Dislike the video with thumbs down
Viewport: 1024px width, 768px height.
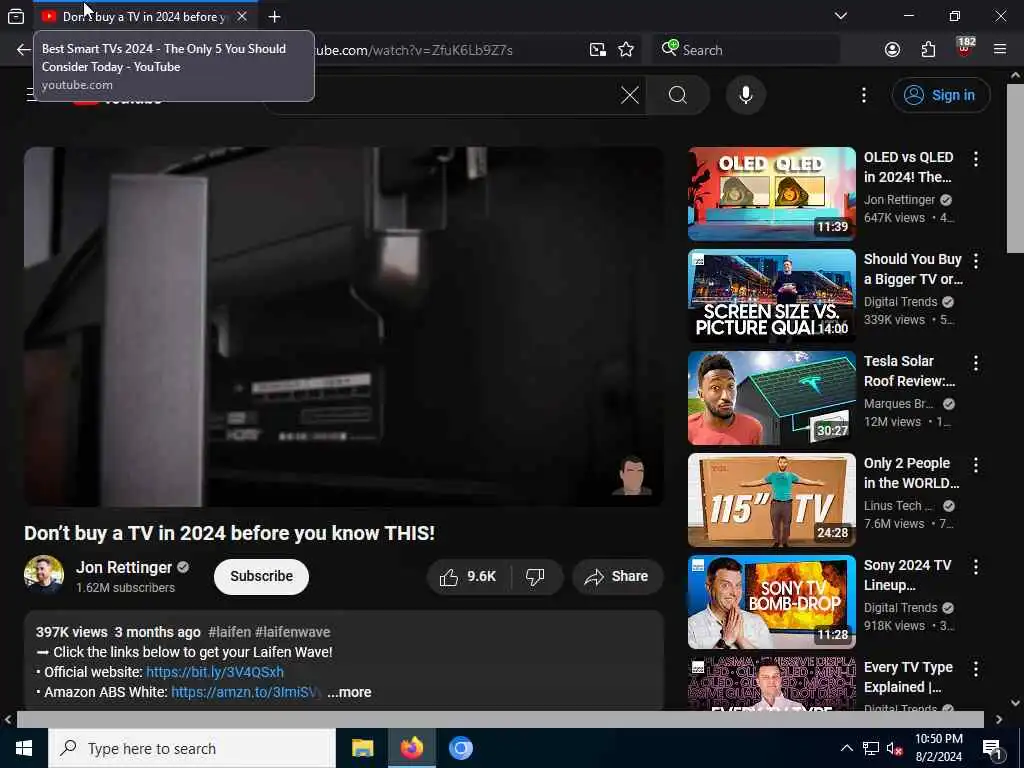point(536,577)
